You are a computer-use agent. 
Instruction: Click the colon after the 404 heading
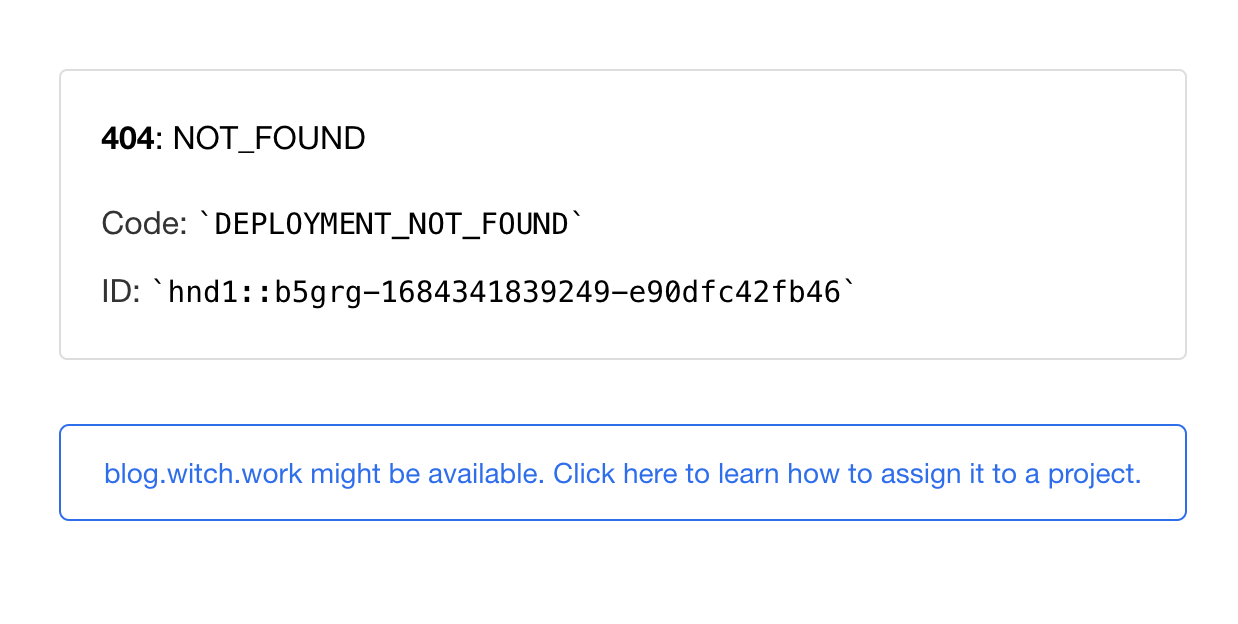click(159, 138)
